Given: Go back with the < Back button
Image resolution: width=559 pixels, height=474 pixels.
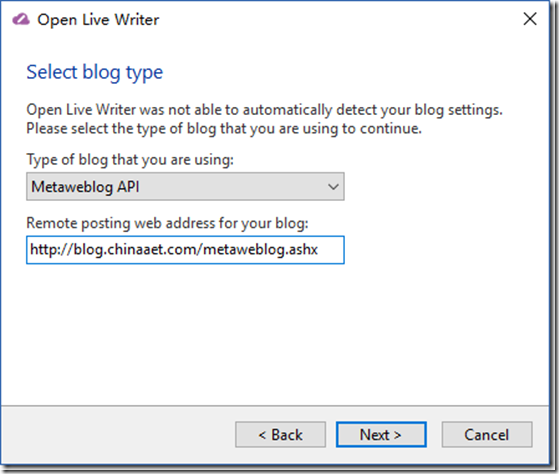Looking at the screenshot, I should 281,434.
